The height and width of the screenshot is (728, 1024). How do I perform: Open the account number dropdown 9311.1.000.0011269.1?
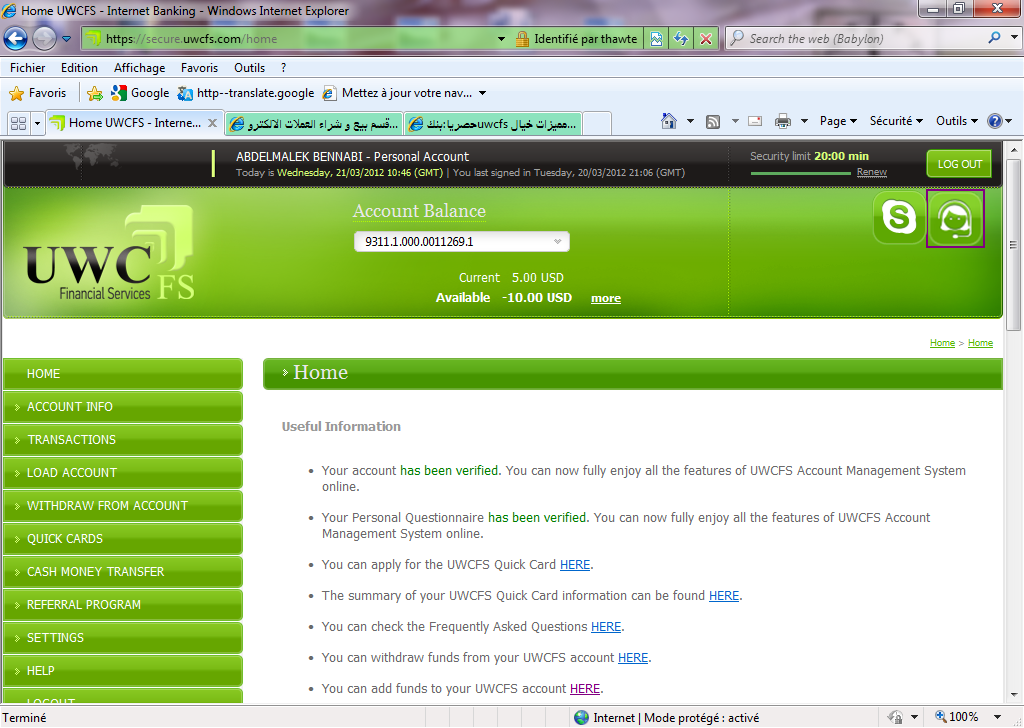[462, 242]
